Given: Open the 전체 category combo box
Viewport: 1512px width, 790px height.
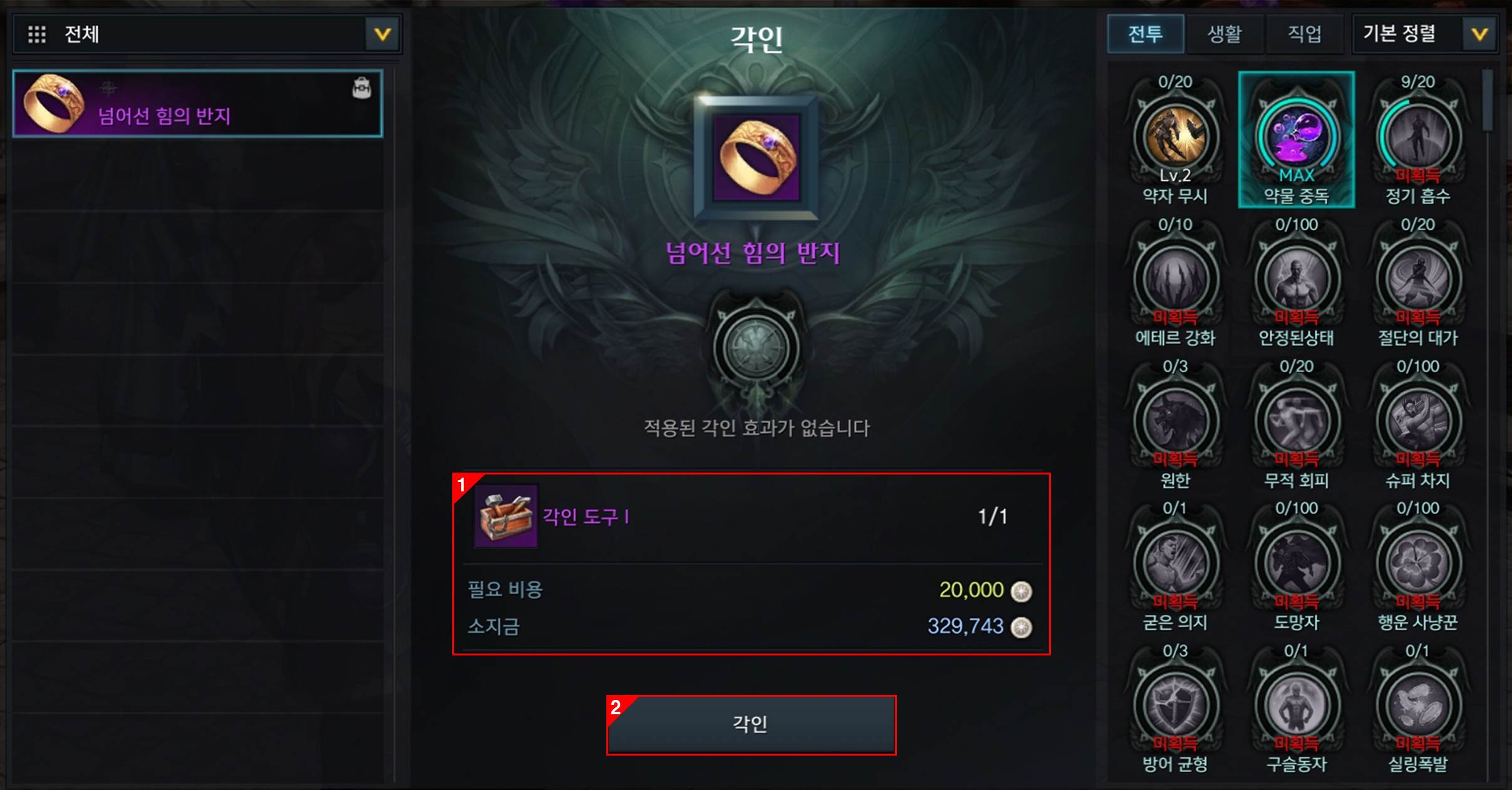Looking at the screenshot, I should (207, 34).
